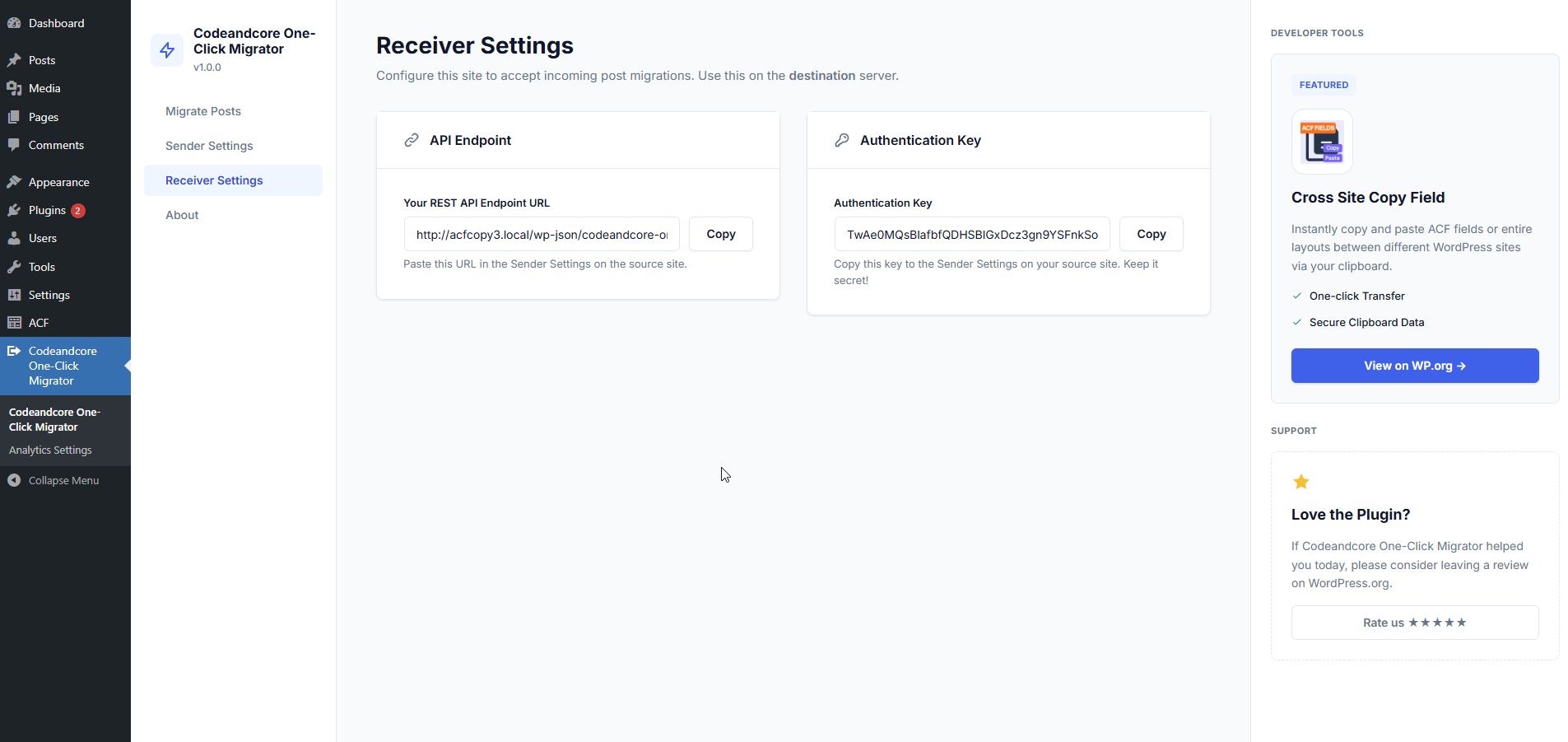The height and width of the screenshot is (742, 1568).
Task: Click the DEVELOPER TOOLS section label
Action: 1317,33
